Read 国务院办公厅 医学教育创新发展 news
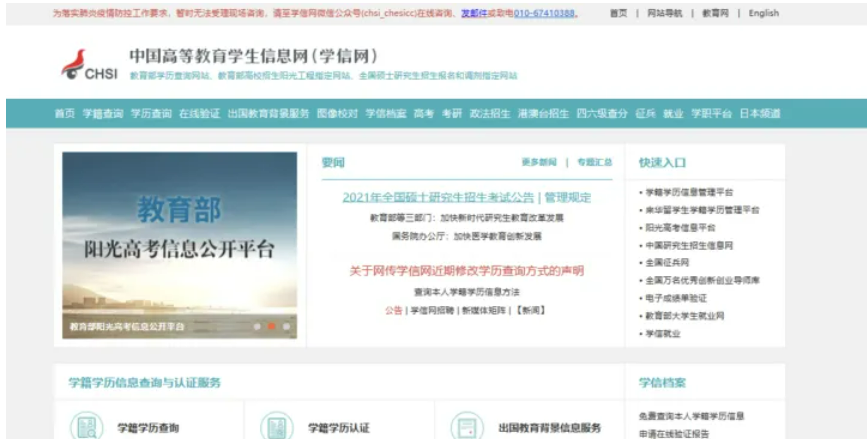This screenshot has width=867, height=439. click(466, 236)
